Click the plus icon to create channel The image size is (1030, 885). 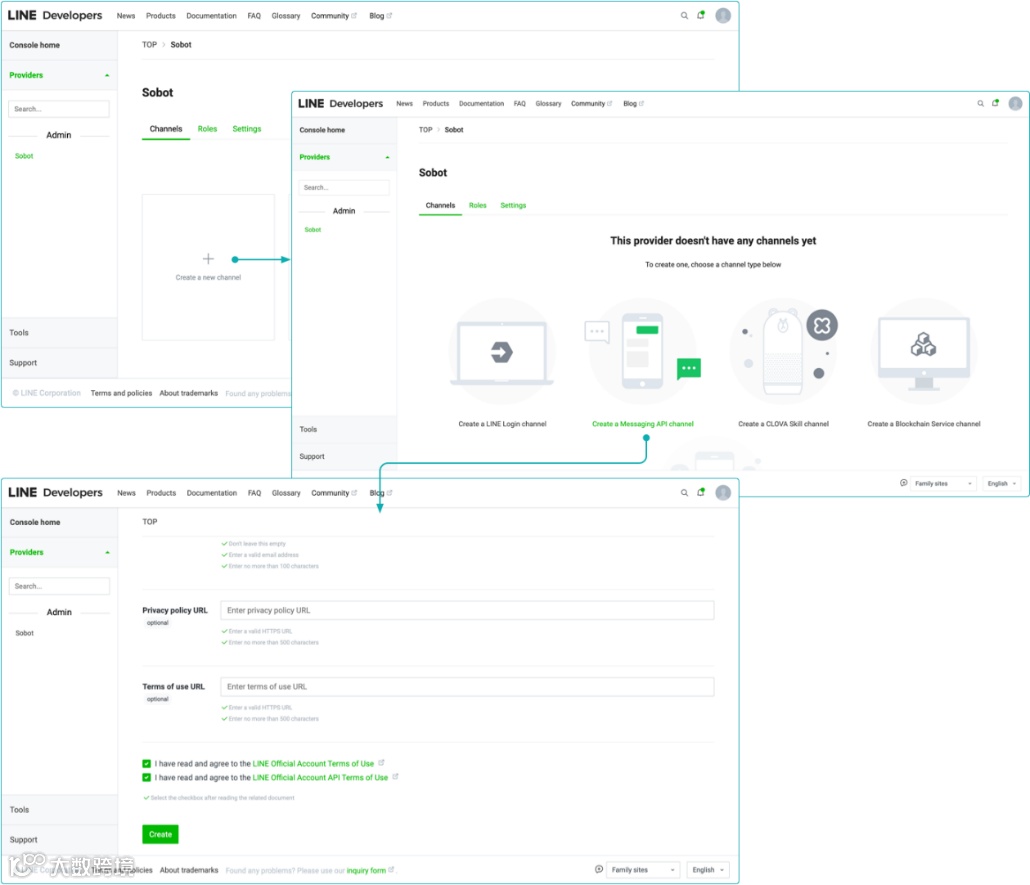coord(208,259)
